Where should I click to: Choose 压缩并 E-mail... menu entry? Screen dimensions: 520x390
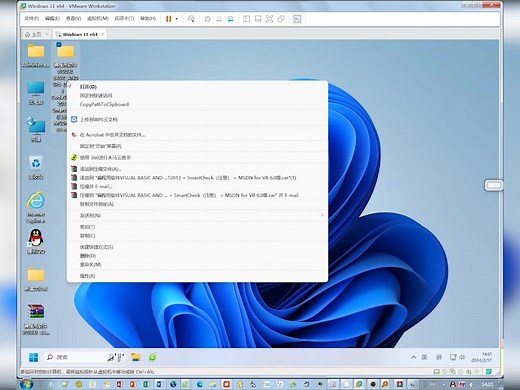197,186
